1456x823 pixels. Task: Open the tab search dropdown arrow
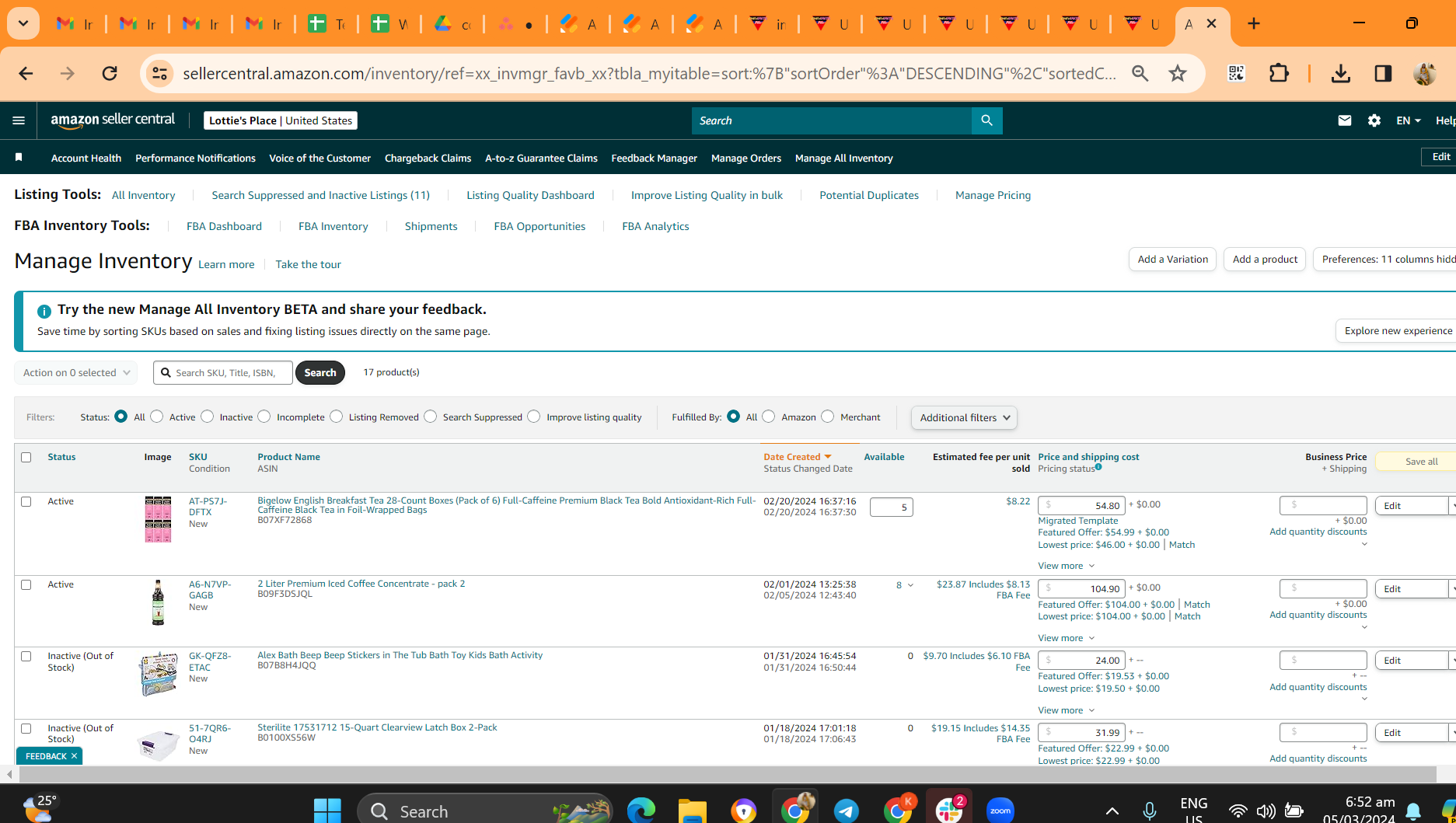(x=23, y=23)
